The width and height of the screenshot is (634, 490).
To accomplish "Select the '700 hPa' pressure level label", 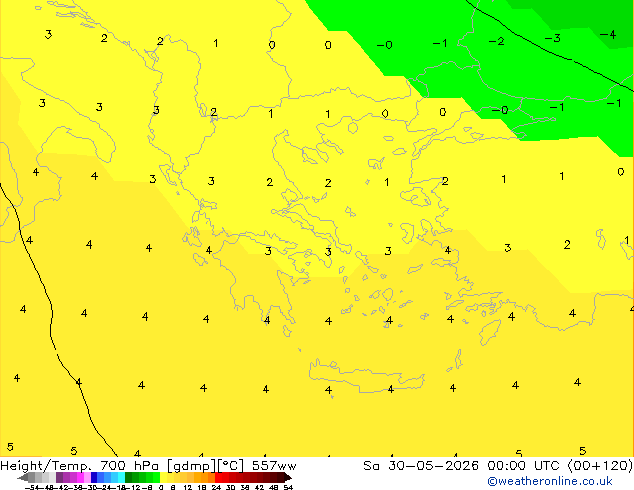I will pyautogui.click(x=129, y=466).
